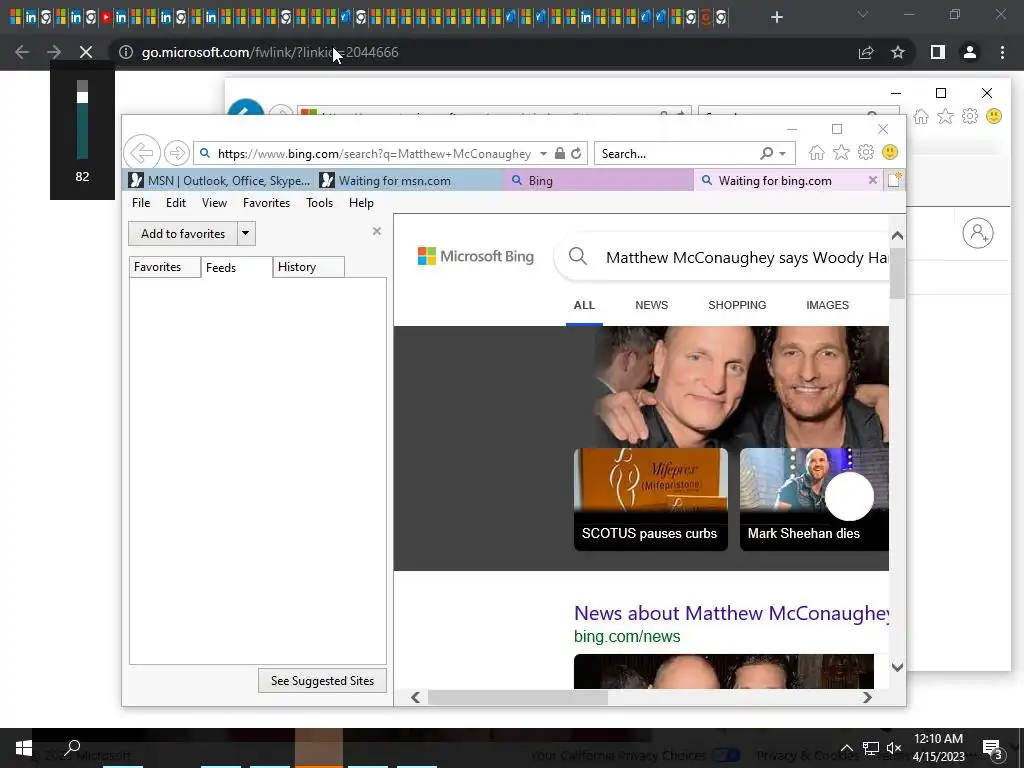Image resolution: width=1024 pixels, height=768 pixels.
Task: Click the vertical scrollbar down arrow in Bing page
Action: point(897,667)
